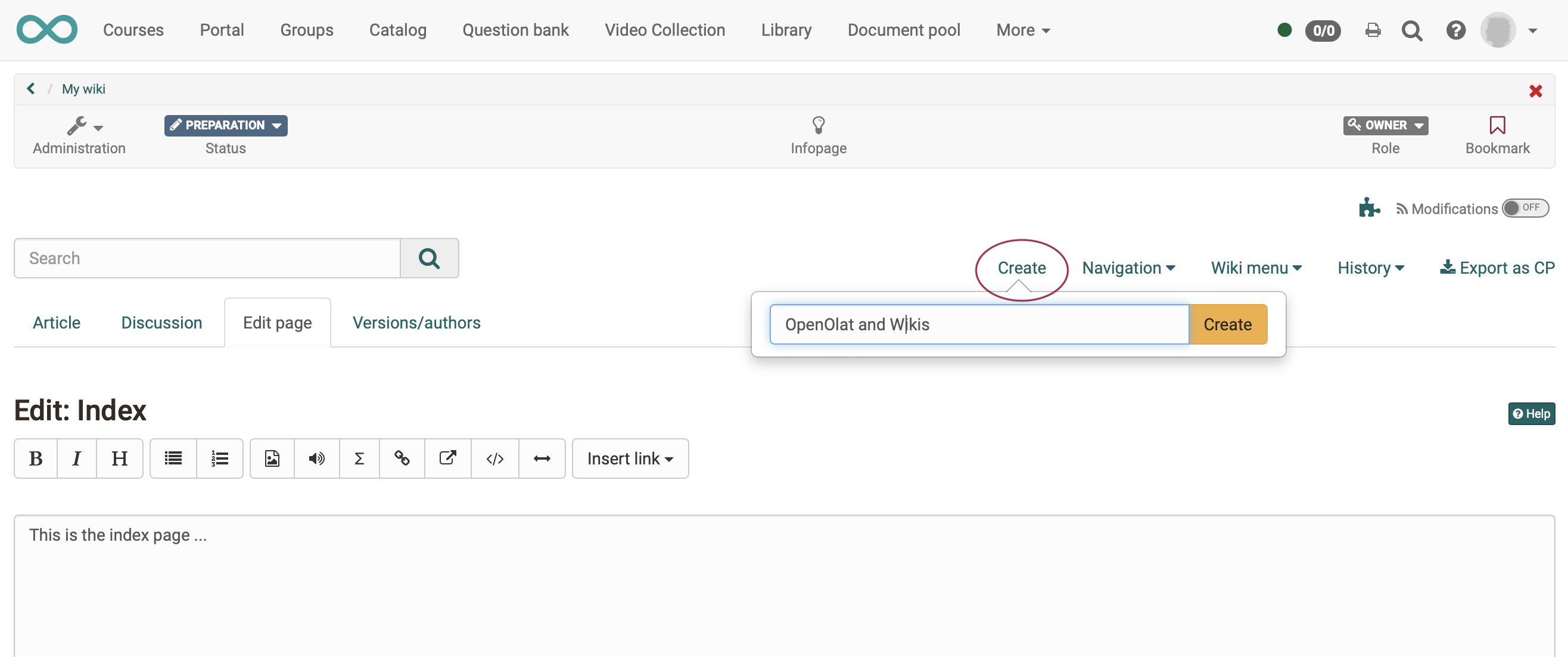Screen dimensions: 1568x657
Task: Expand the Navigation dropdown
Action: [1128, 268]
